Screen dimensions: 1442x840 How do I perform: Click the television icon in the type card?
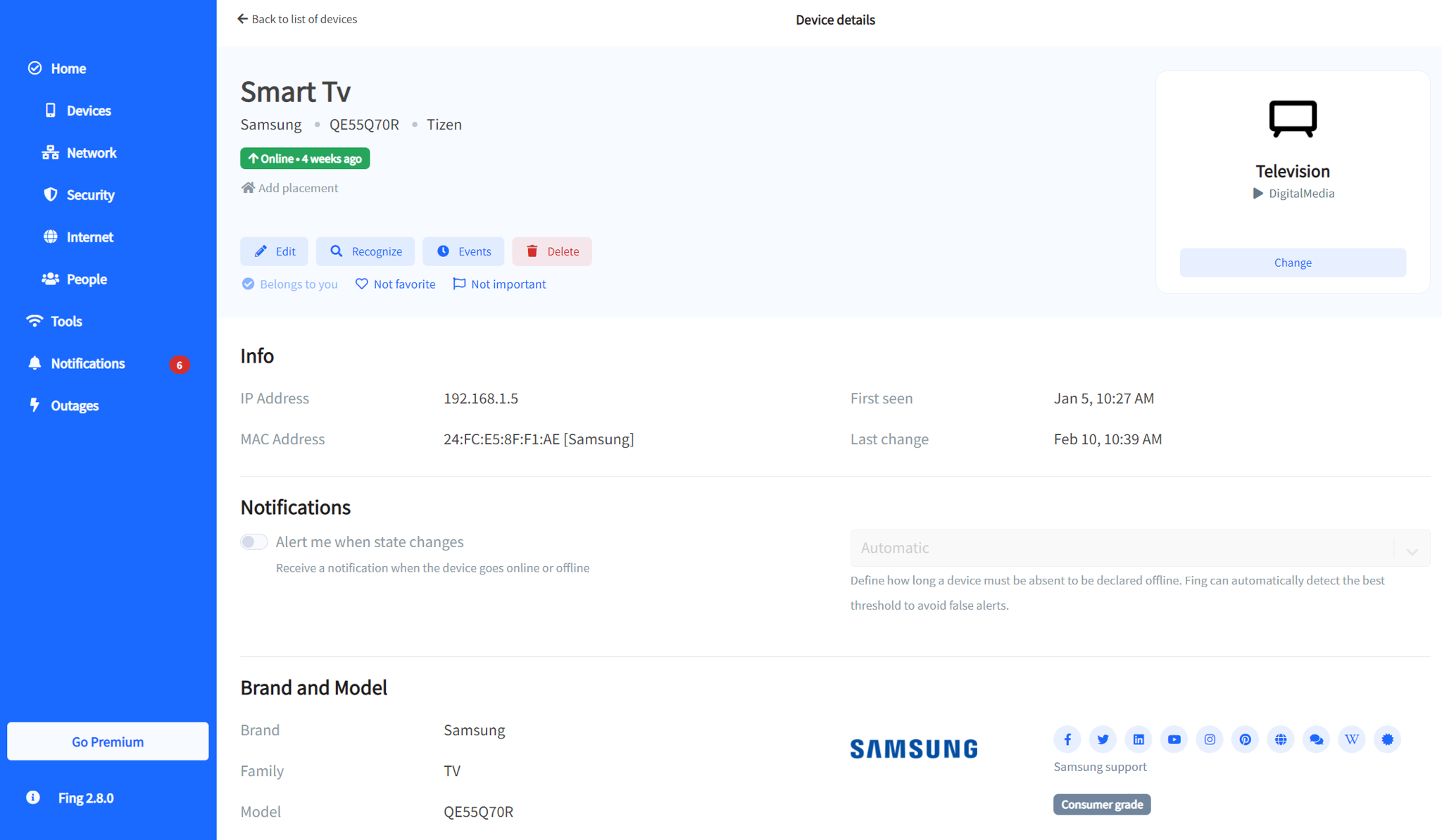[1293, 118]
